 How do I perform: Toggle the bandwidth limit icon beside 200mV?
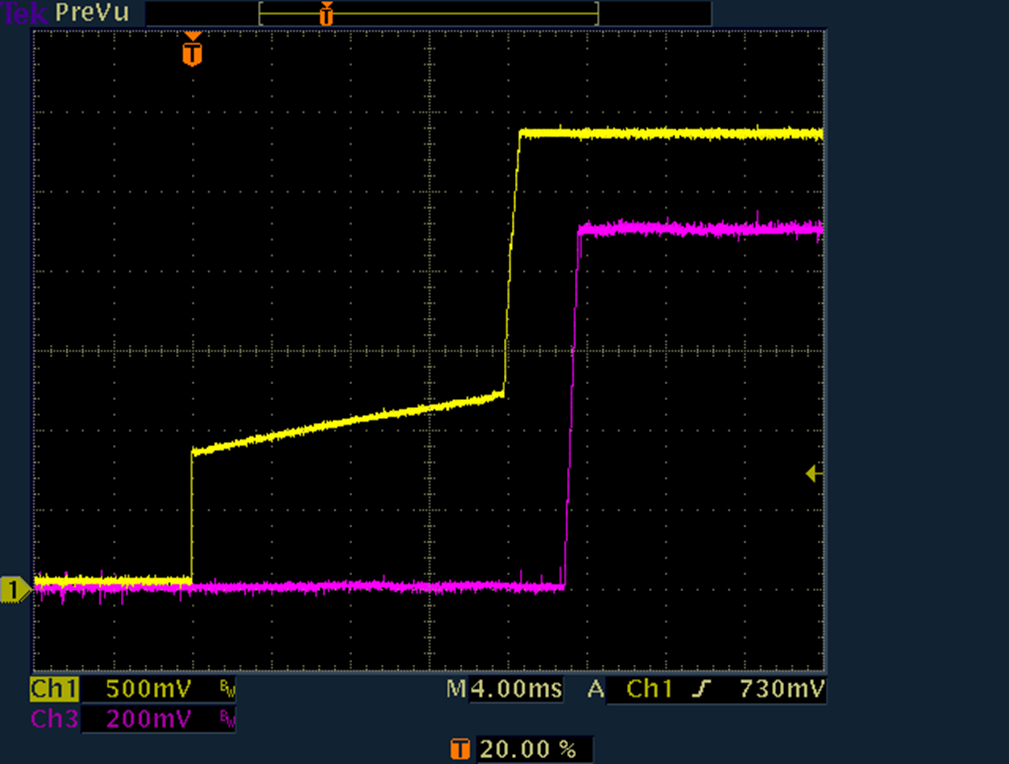(x=226, y=719)
